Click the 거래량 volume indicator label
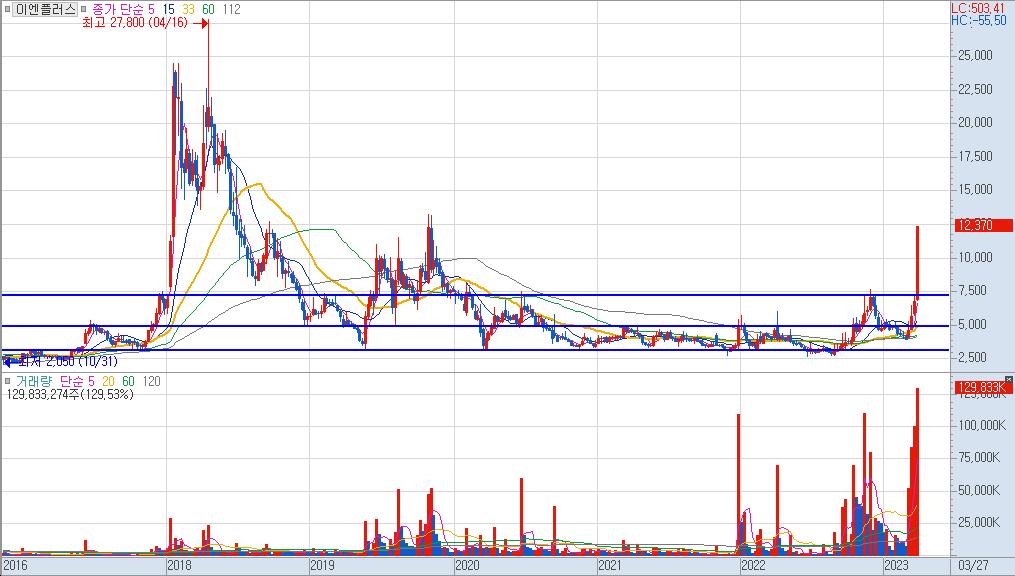 point(34,381)
